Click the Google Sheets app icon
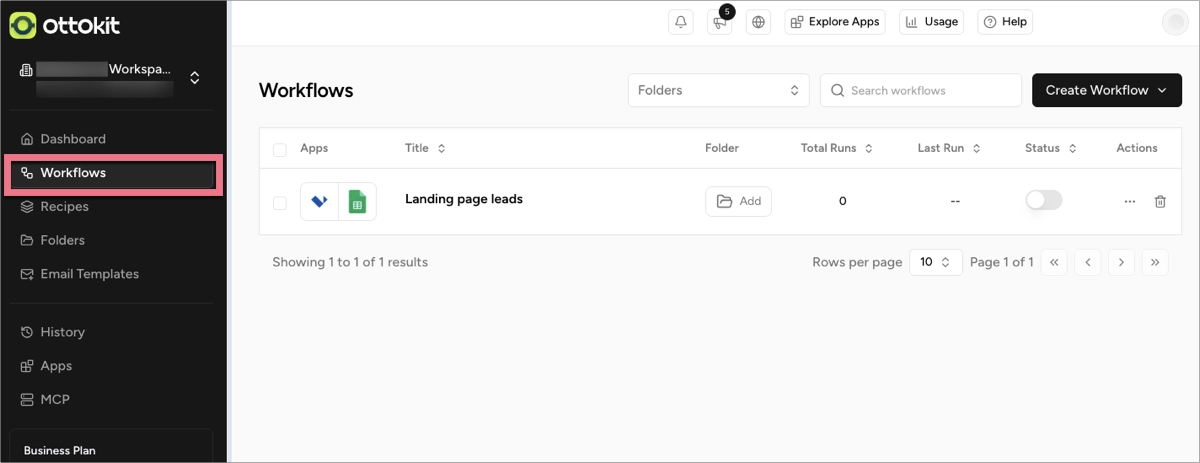Image resolution: width=1200 pixels, height=463 pixels. click(357, 201)
